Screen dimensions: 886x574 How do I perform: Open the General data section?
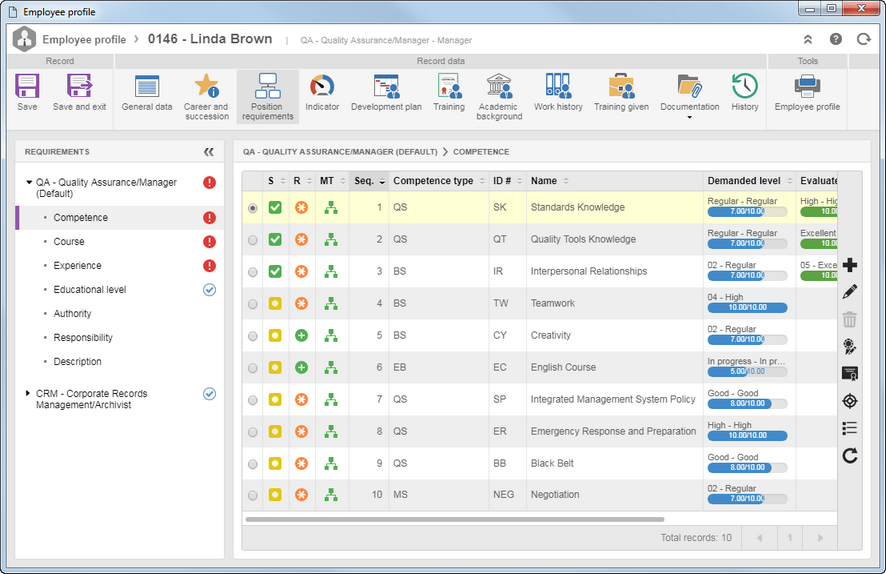coord(147,94)
